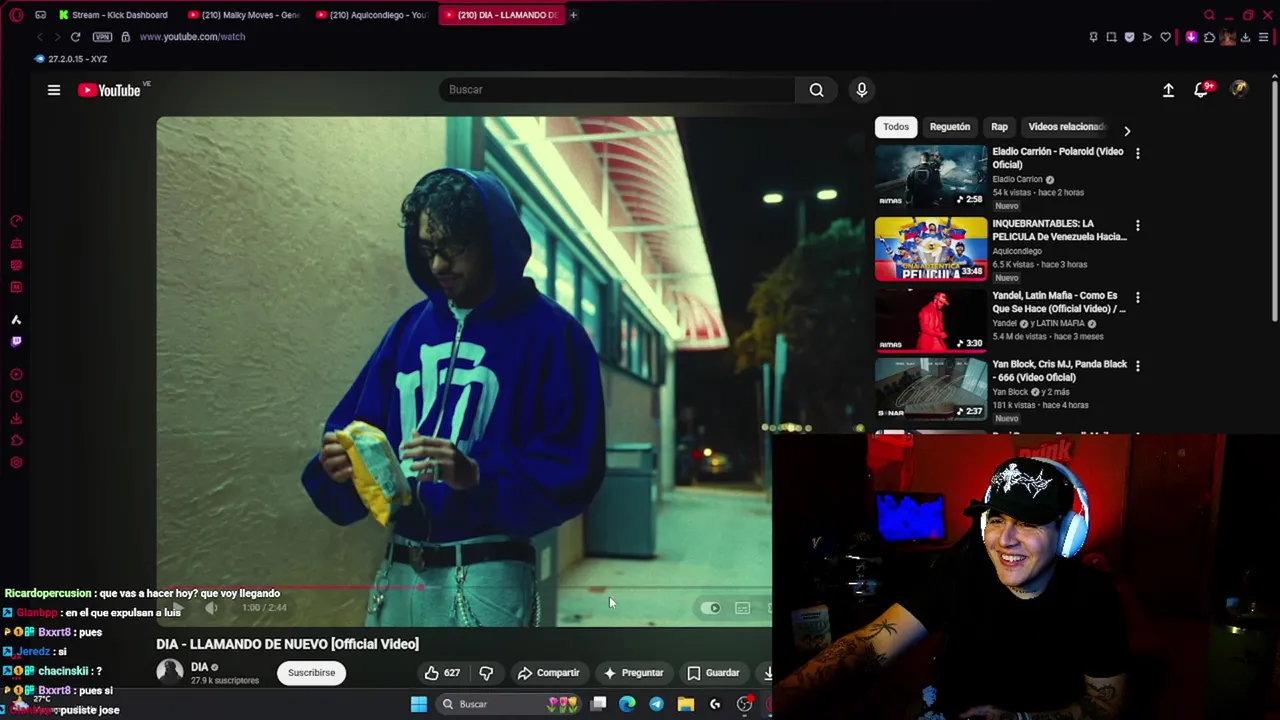Click the Twitch sidebar icon

[x=16, y=342]
